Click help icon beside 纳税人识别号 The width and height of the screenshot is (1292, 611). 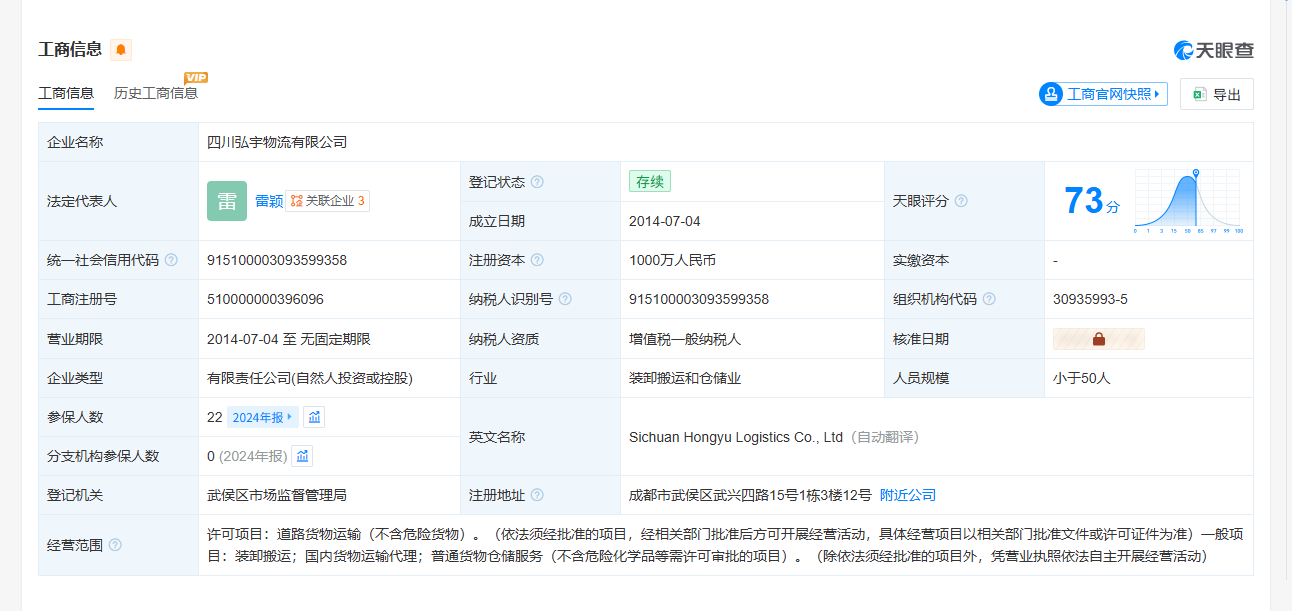click(565, 299)
